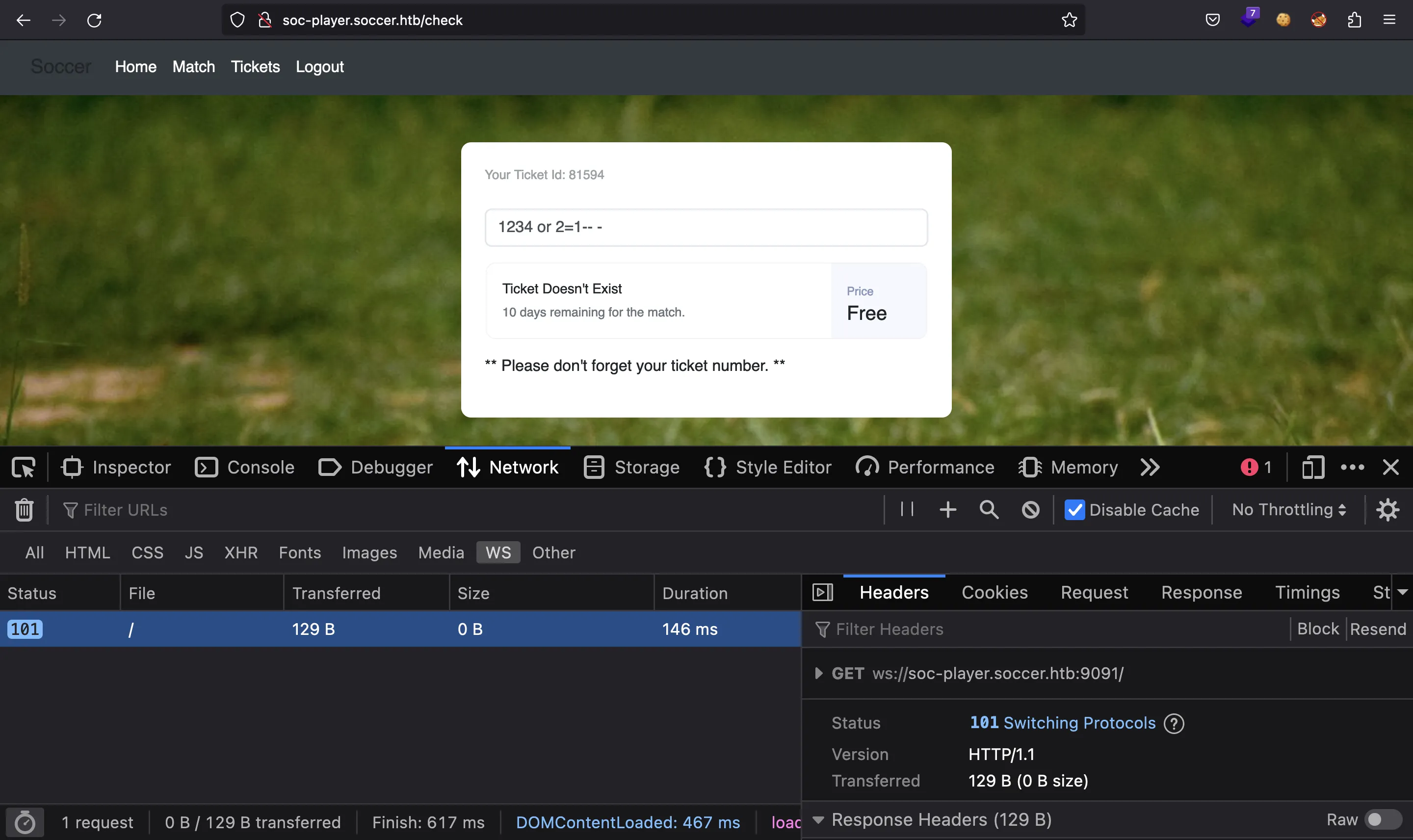1413x840 pixels.
Task: Open devtools three-dot options menu
Action: (x=1352, y=467)
